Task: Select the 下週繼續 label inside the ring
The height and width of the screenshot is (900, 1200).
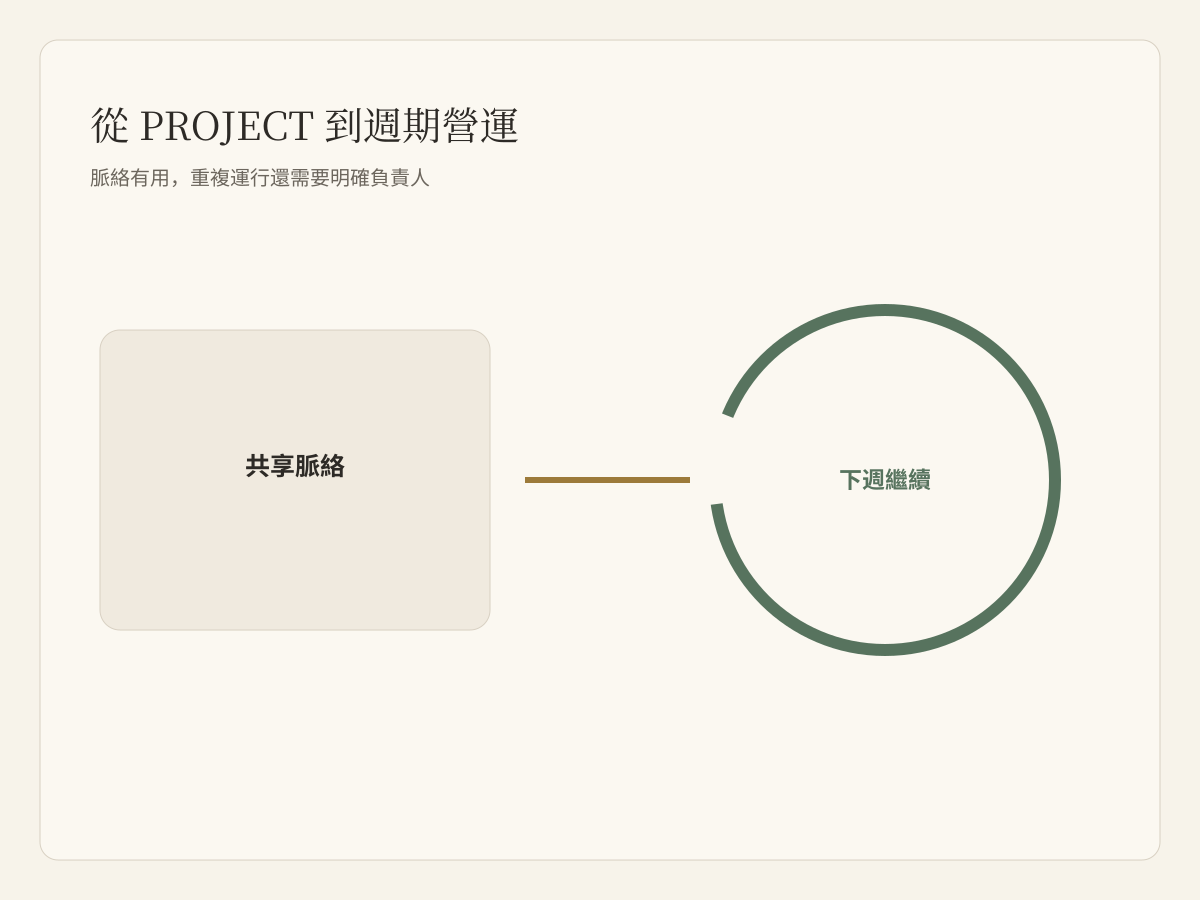Action: 885,480
